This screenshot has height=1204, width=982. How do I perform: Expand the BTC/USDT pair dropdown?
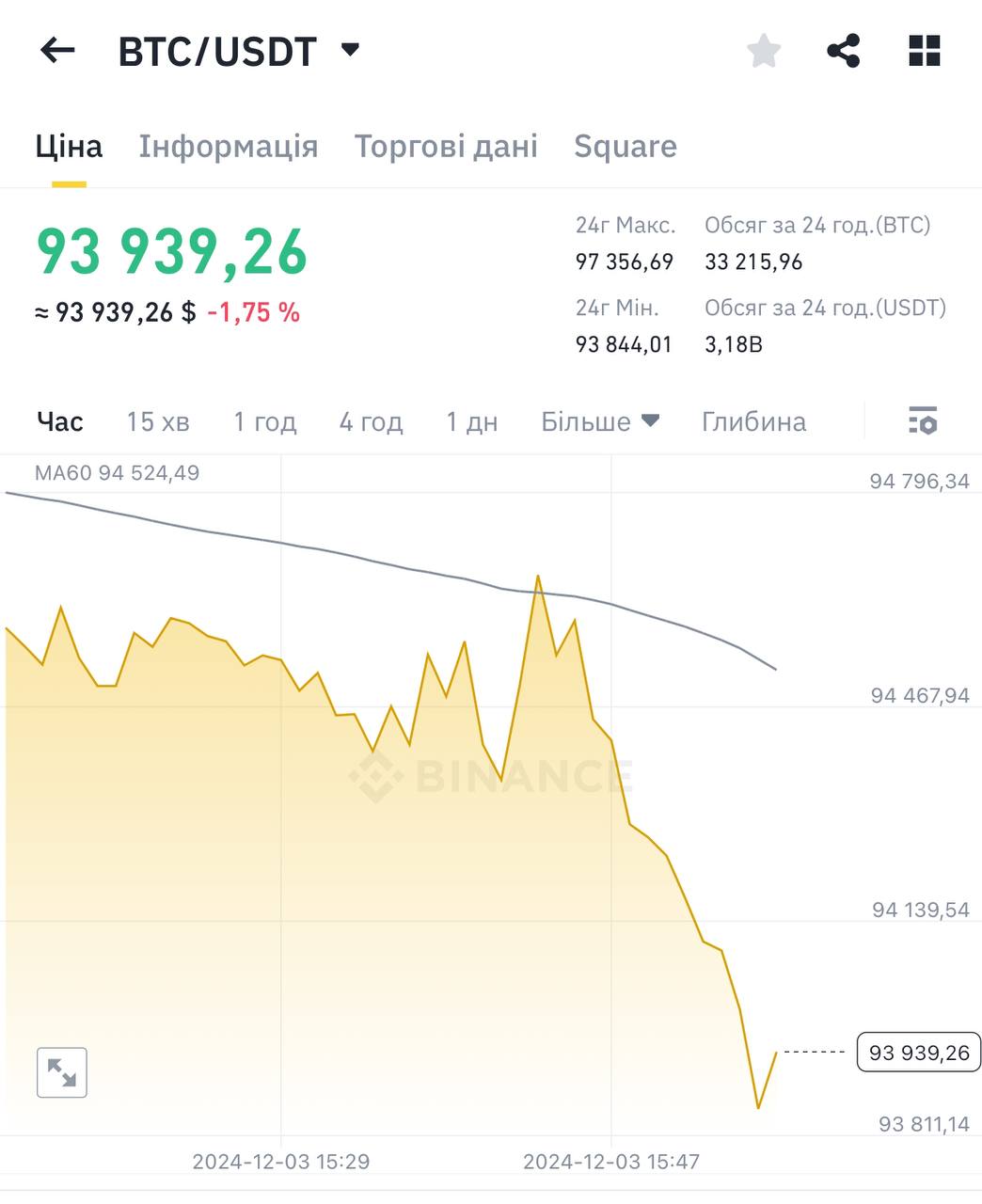(x=350, y=50)
